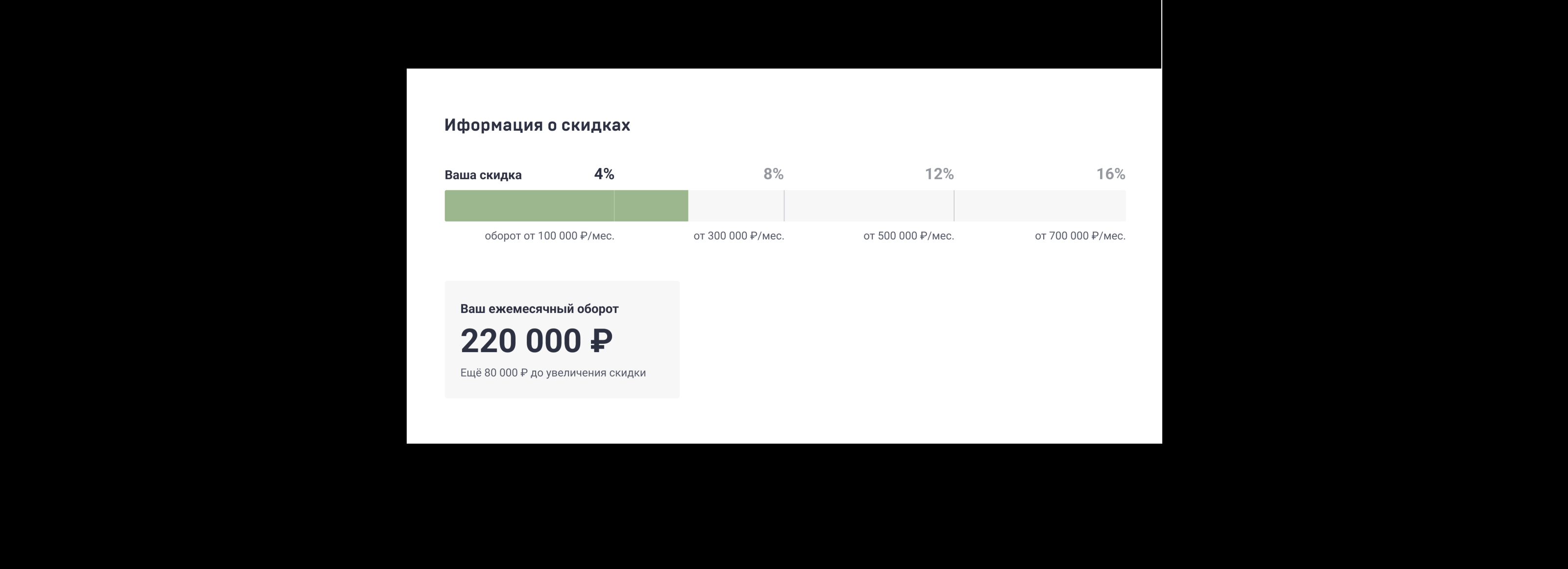
Task: Click the "от 500 000 ₽/мес." threshold caption
Action: tap(908, 236)
